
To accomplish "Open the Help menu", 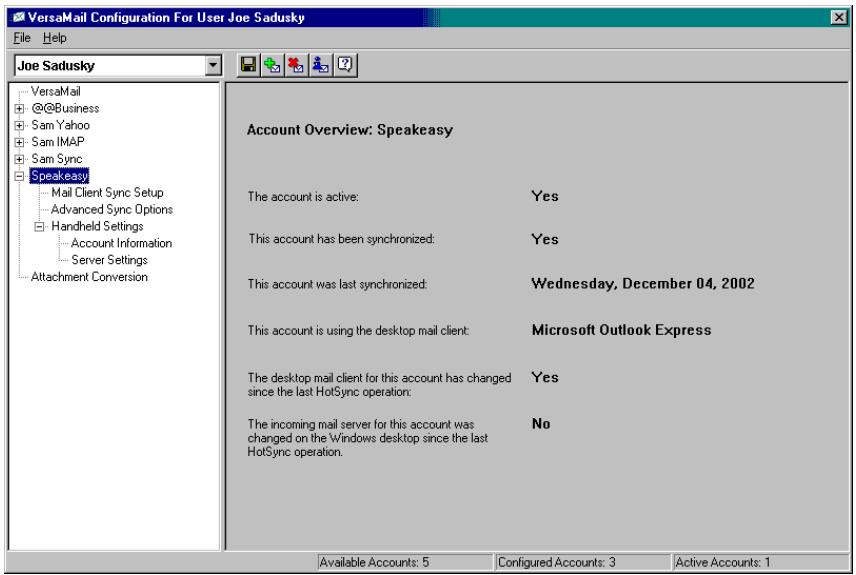I will pos(55,38).
